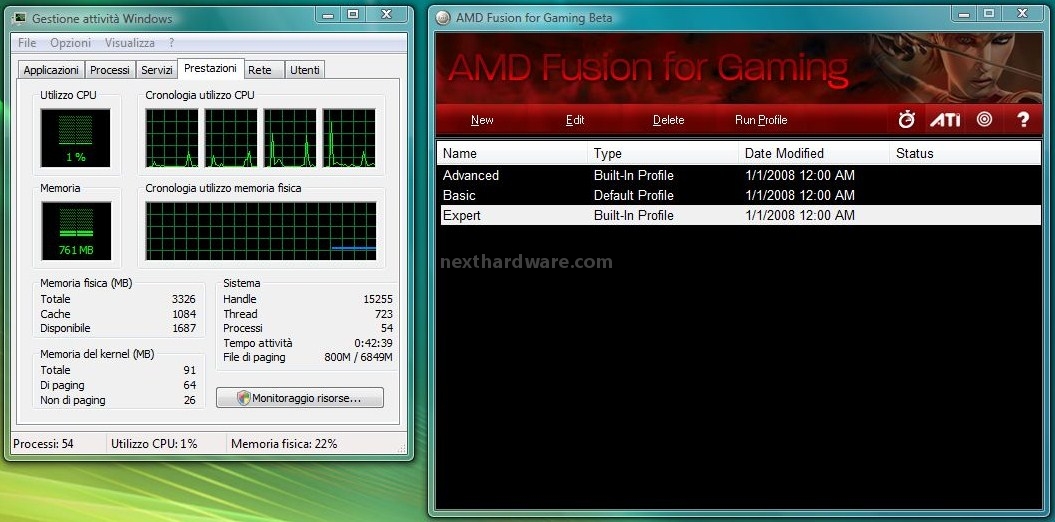The image size is (1055, 522).
Task: Click the physical memory history graph
Action: coord(261,231)
